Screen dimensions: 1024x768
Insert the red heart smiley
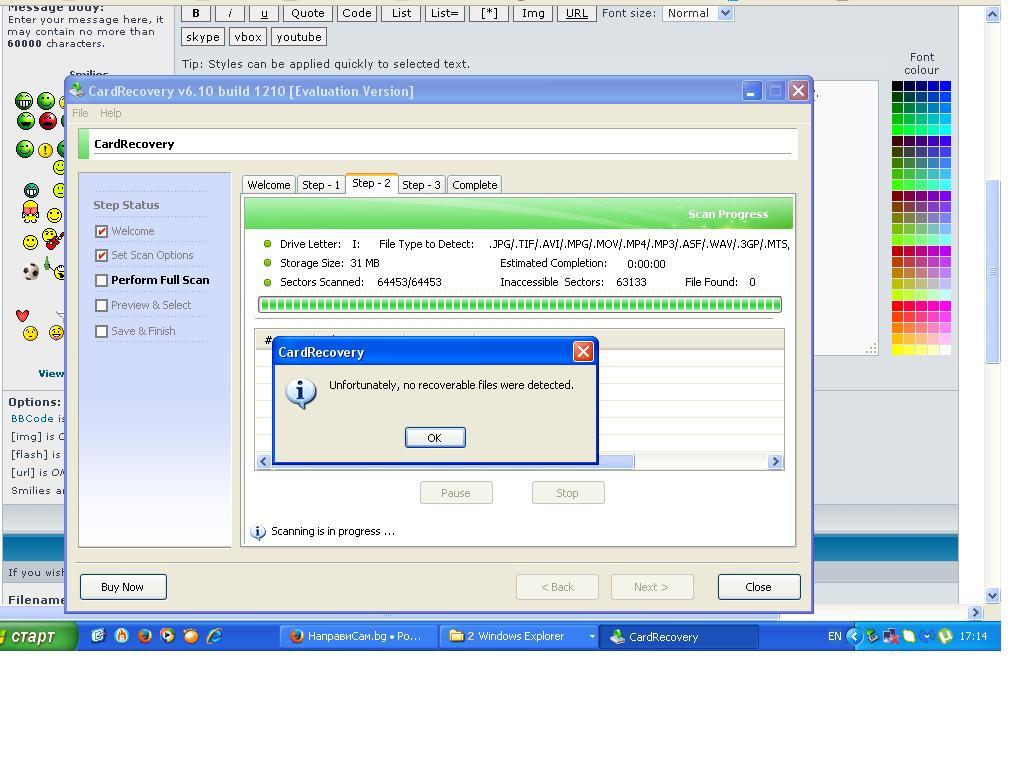click(23, 315)
